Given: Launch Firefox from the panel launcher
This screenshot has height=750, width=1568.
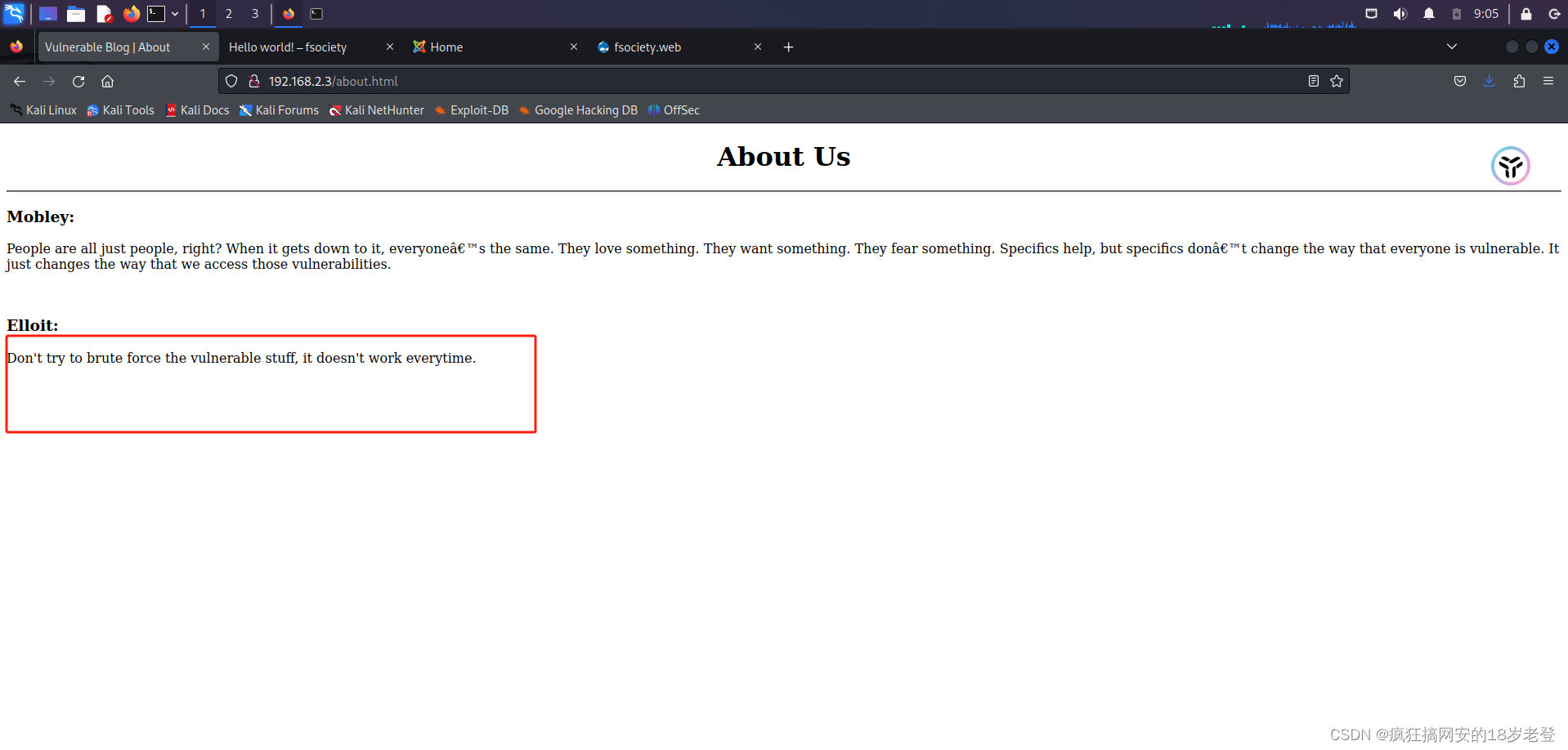Looking at the screenshot, I should point(131,14).
